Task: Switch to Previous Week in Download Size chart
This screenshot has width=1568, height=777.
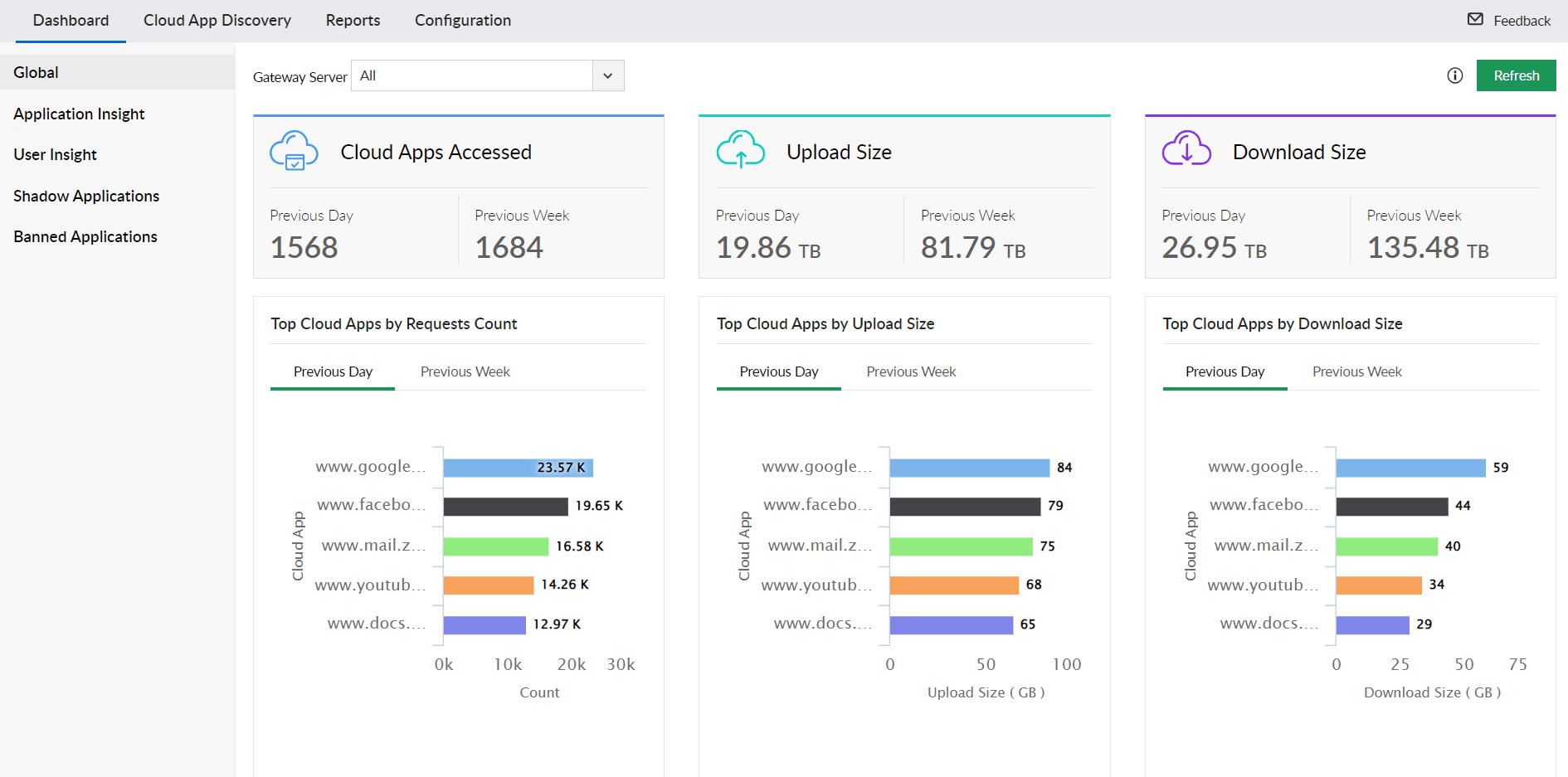Action: [x=1357, y=372]
